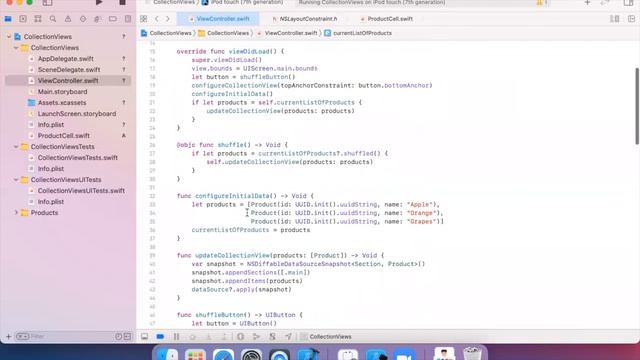The height and width of the screenshot is (360, 640).
Task: Toggle recent files filter clock icon
Action: coord(118,337)
